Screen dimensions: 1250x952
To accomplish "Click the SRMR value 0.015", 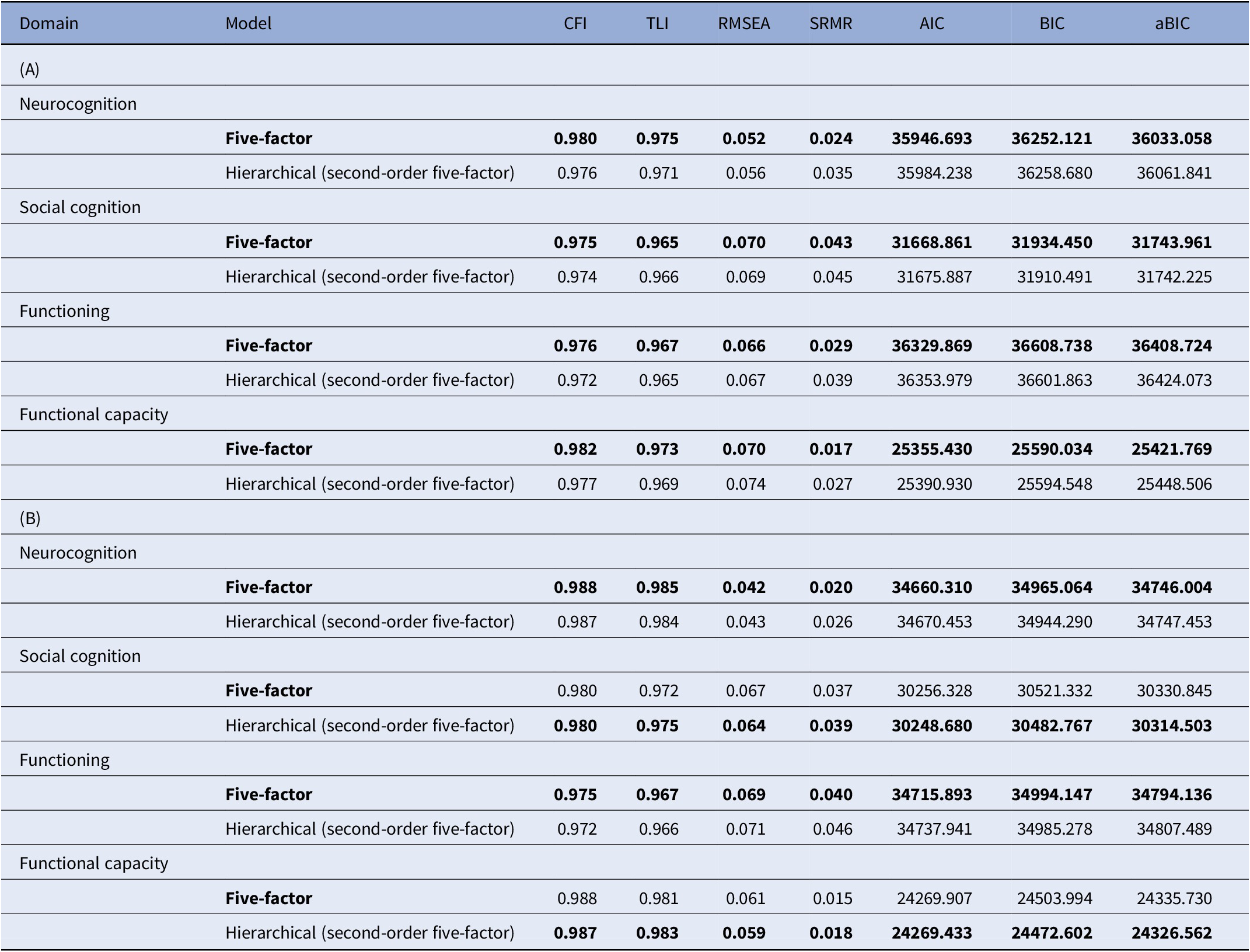I will (x=832, y=898).
